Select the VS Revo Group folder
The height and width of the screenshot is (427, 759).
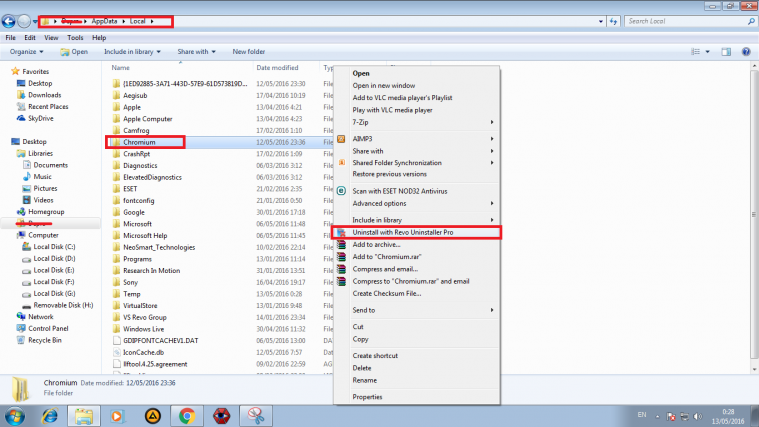pyautogui.click(x=144, y=318)
